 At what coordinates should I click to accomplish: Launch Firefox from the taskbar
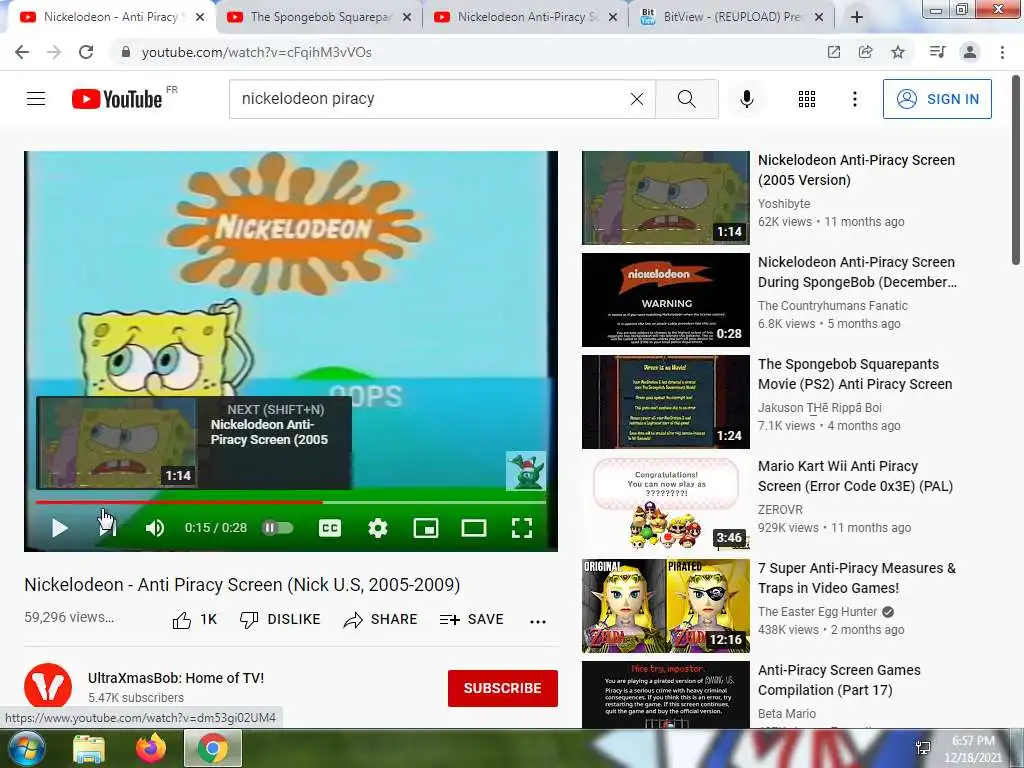(x=151, y=749)
